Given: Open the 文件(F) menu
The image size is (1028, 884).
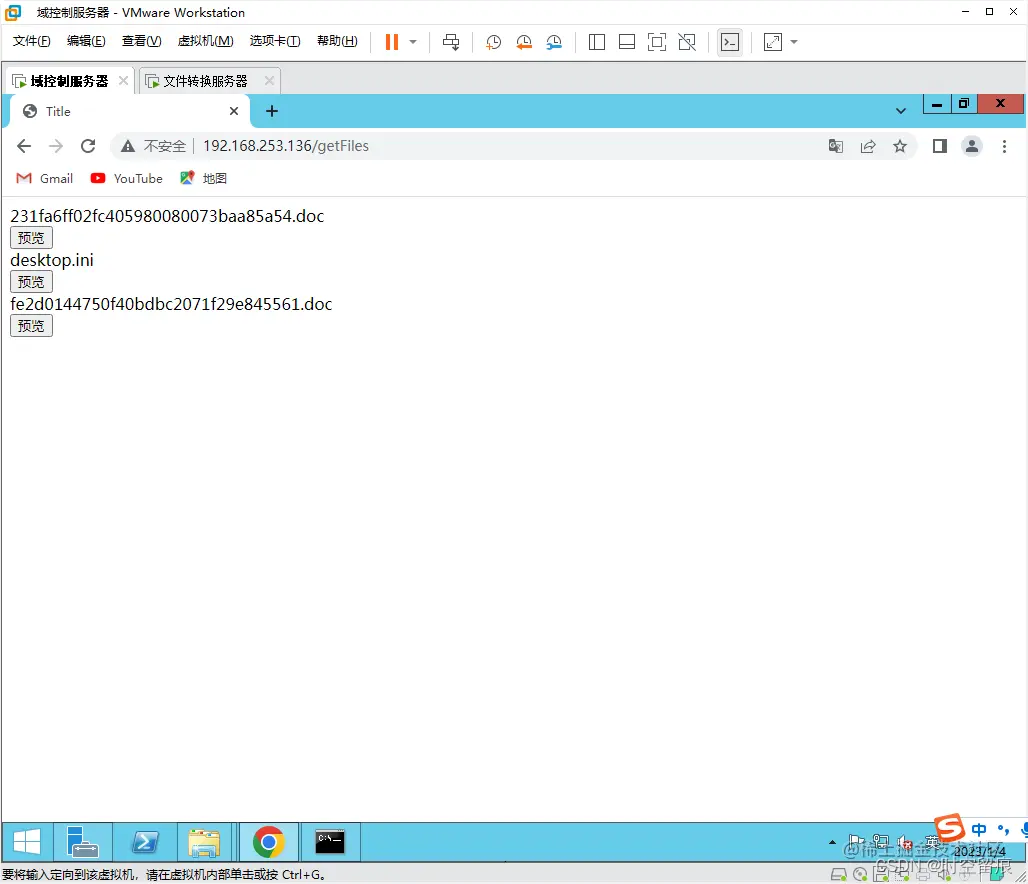Looking at the screenshot, I should coord(31,41).
